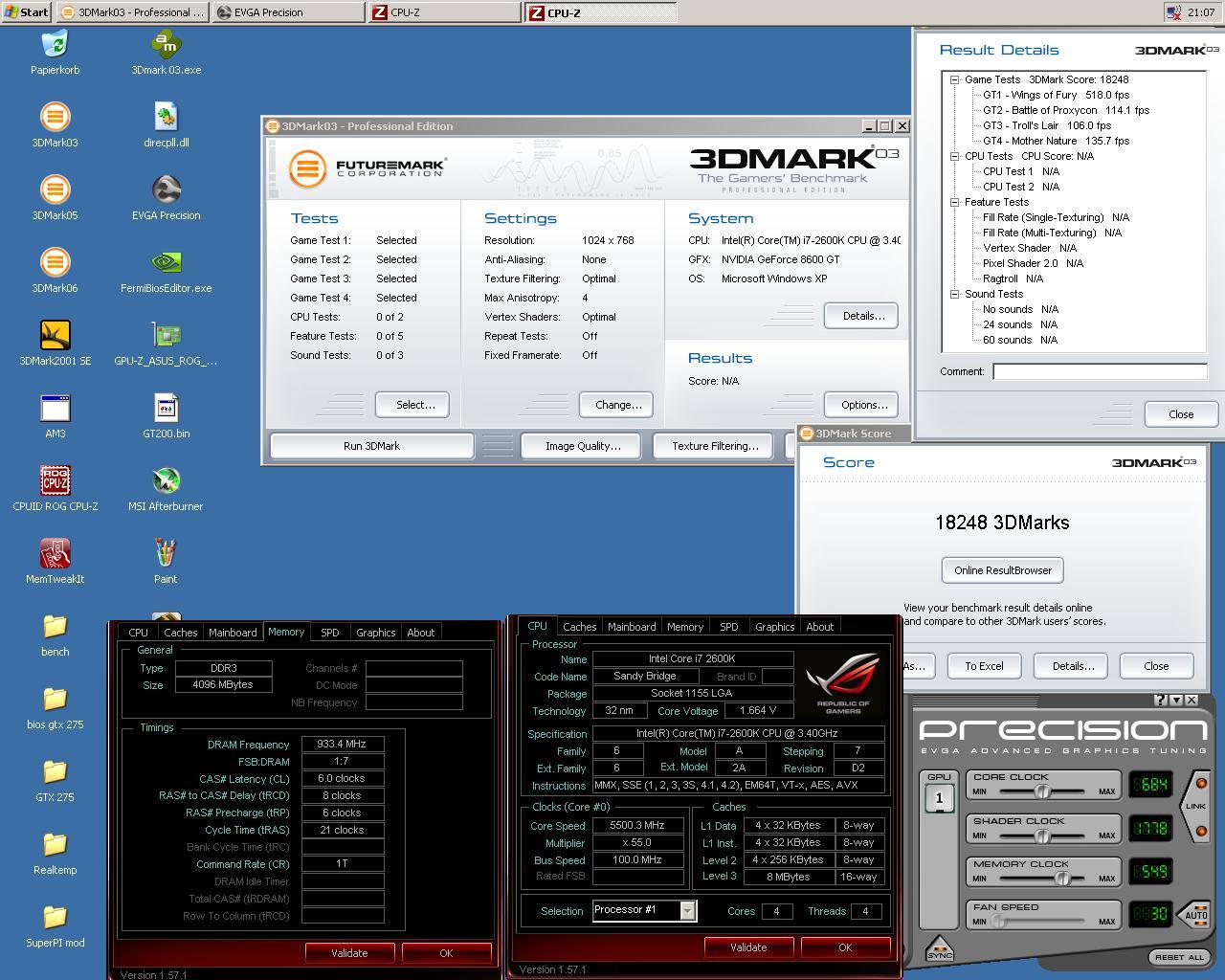Launch EVGA Precision desktop icon

point(166,198)
